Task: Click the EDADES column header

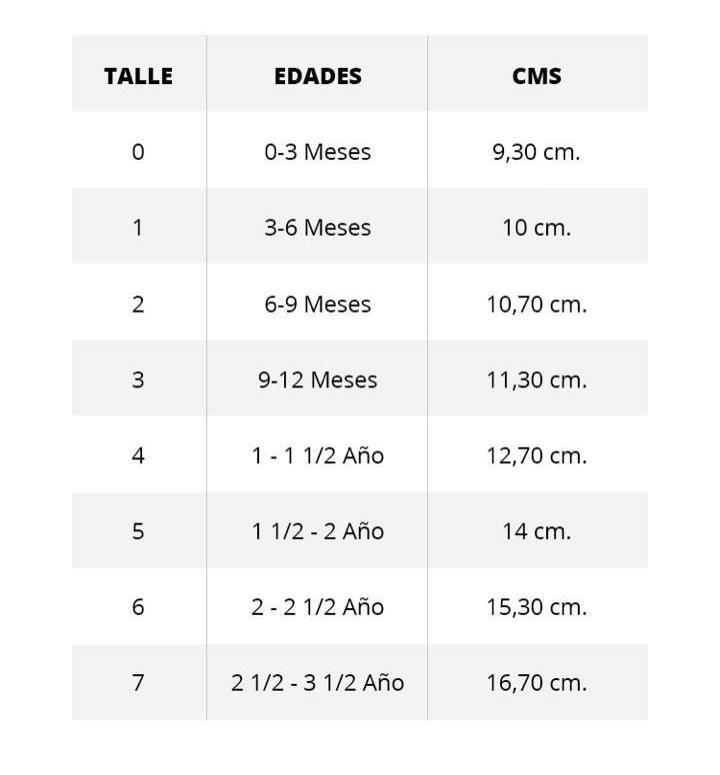Action: (x=317, y=76)
